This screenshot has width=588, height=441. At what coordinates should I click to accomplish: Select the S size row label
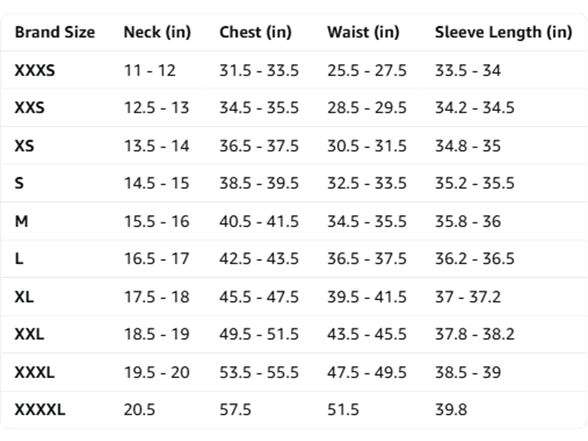click(x=19, y=183)
